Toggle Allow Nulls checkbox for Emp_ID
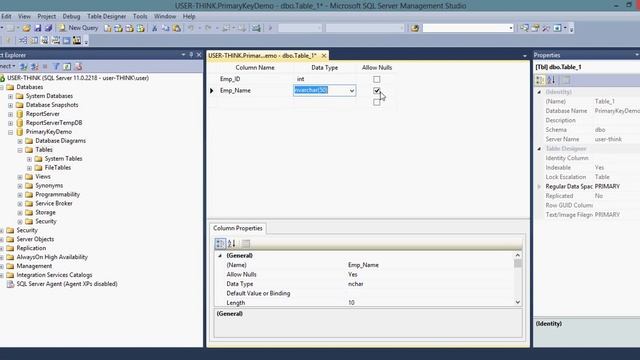 377,79
